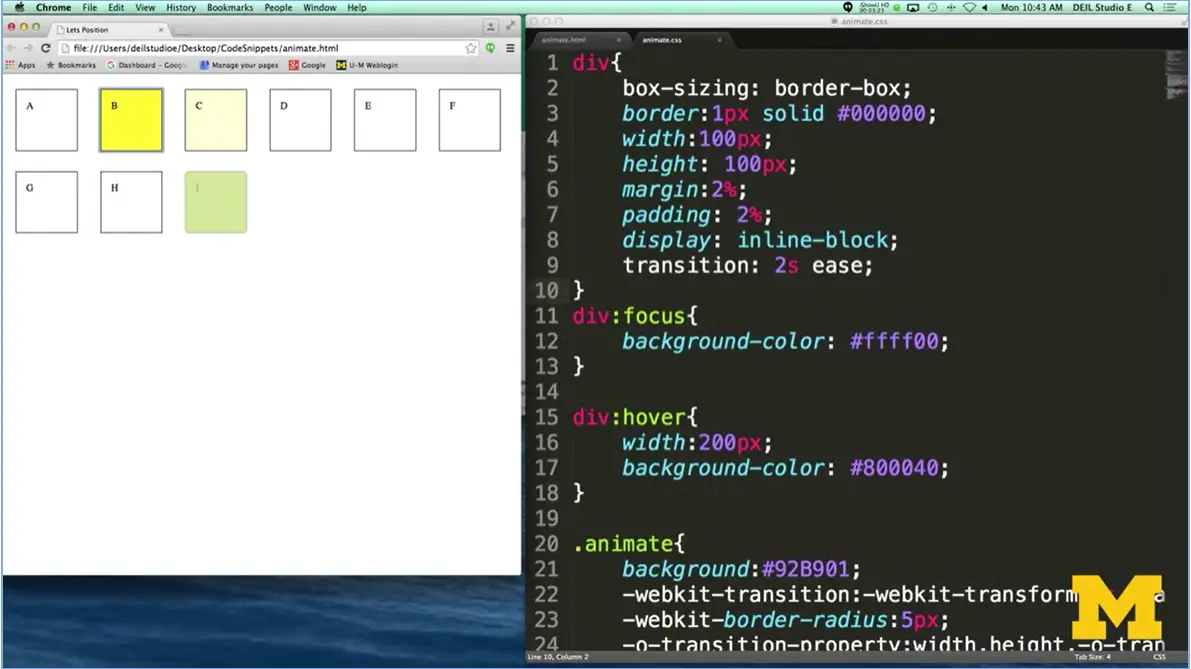Image resolution: width=1191 pixels, height=669 pixels.
Task: Click the browser back arrow
Action: pos(12,48)
